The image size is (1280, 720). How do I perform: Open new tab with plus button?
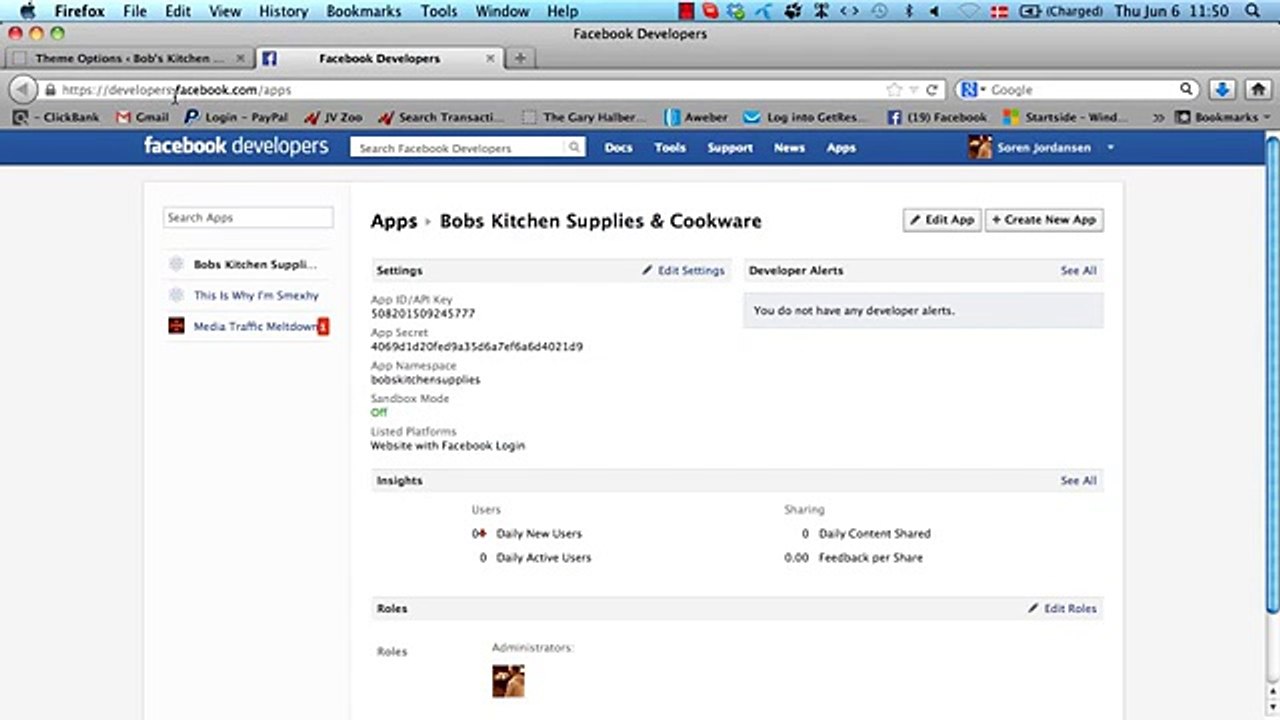click(520, 58)
